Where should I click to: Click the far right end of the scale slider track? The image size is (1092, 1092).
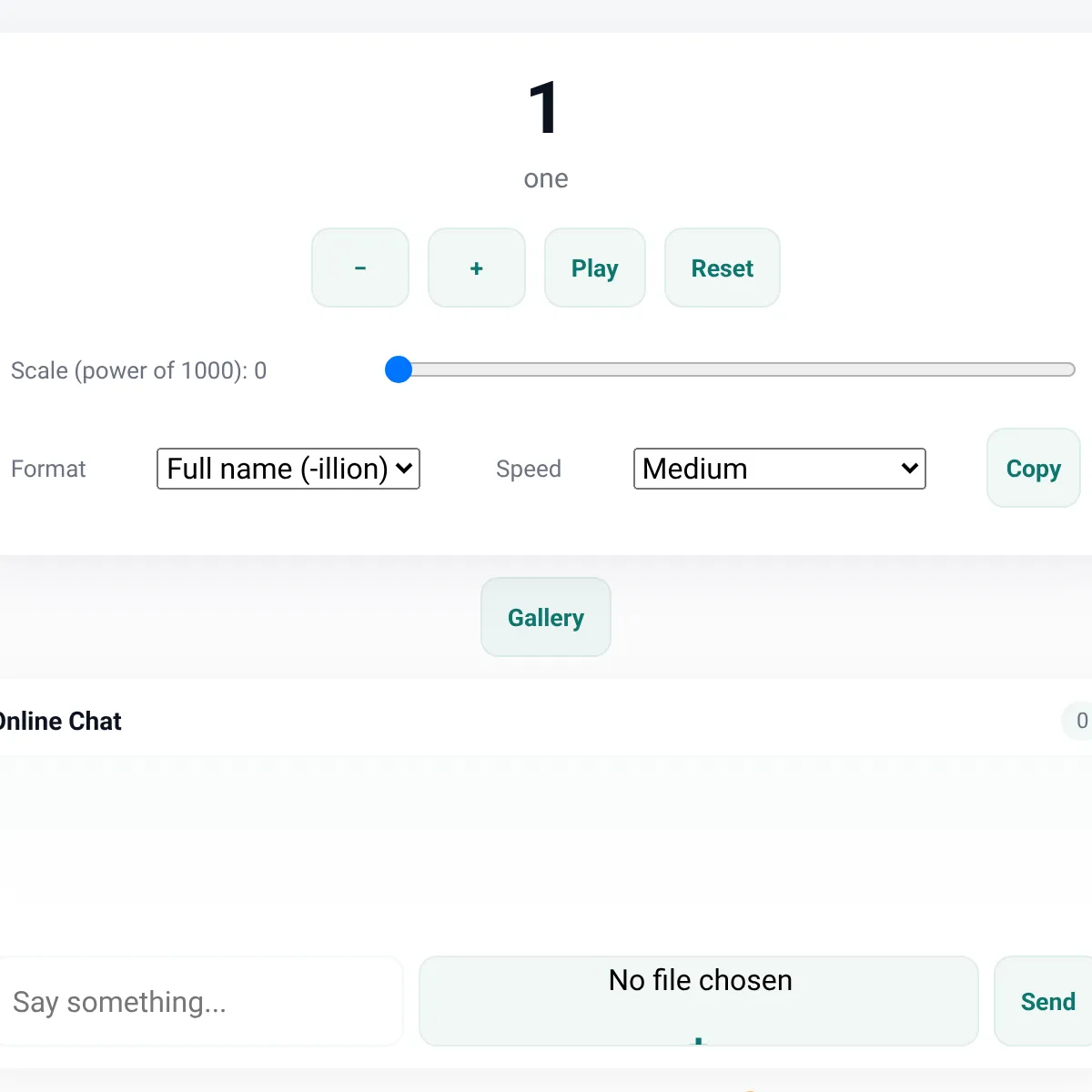[1070, 369]
